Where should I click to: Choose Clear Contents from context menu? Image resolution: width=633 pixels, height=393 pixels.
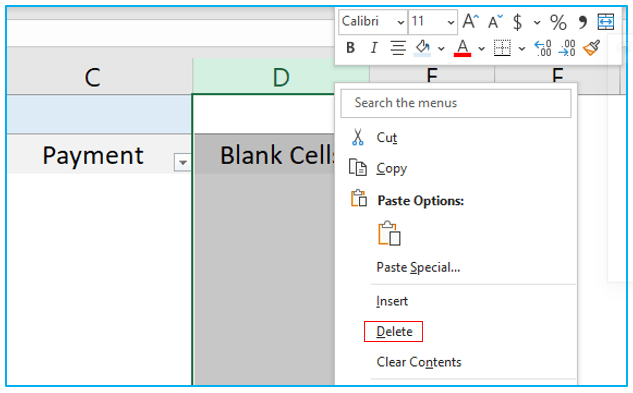point(419,362)
